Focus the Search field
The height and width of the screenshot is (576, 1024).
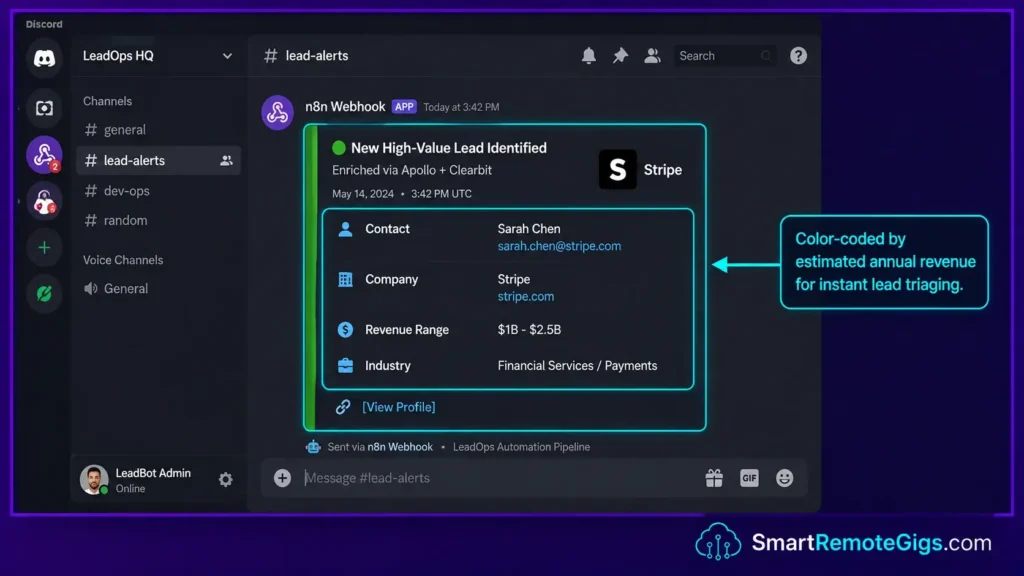coord(724,56)
